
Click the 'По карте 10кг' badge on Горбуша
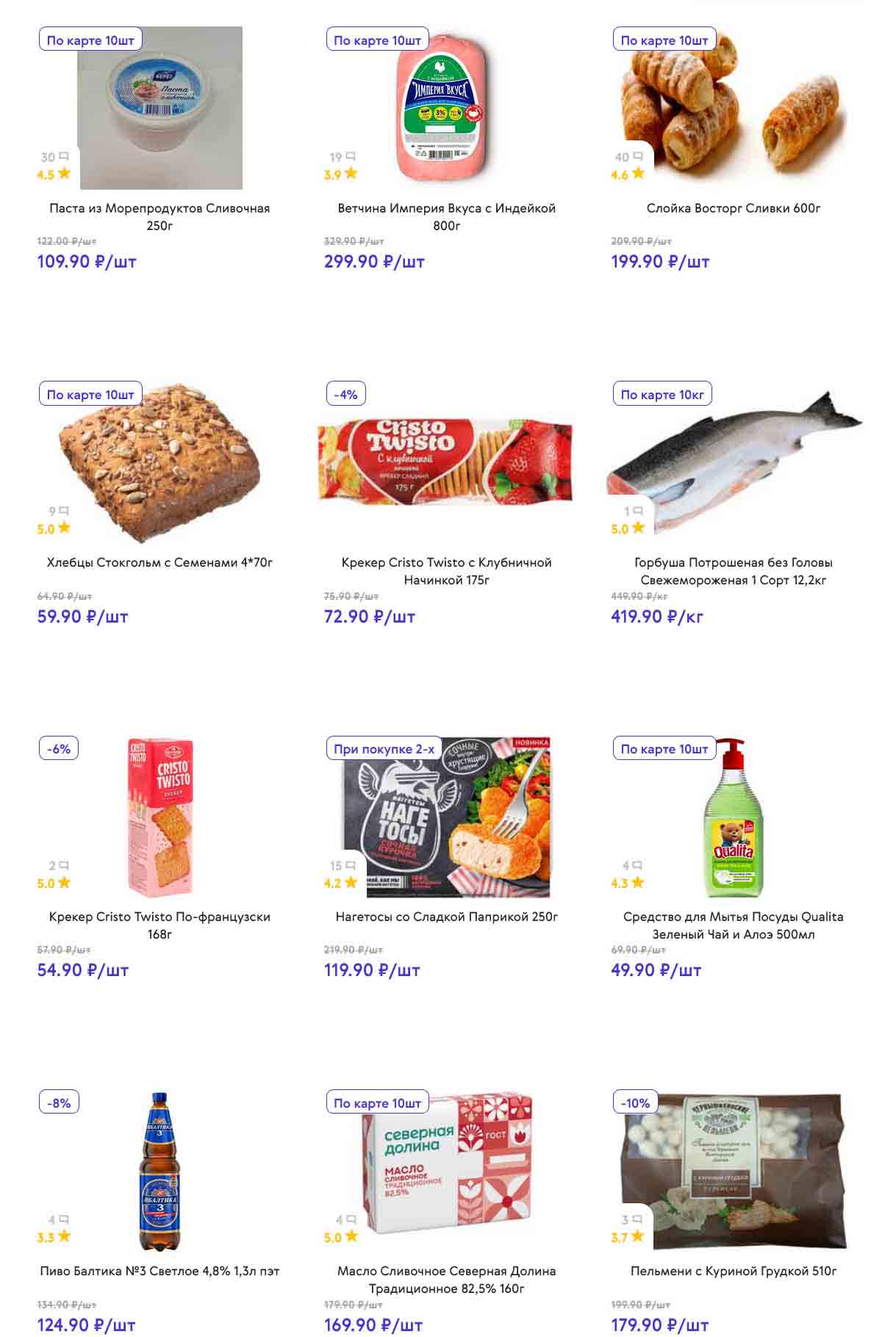[662, 395]
